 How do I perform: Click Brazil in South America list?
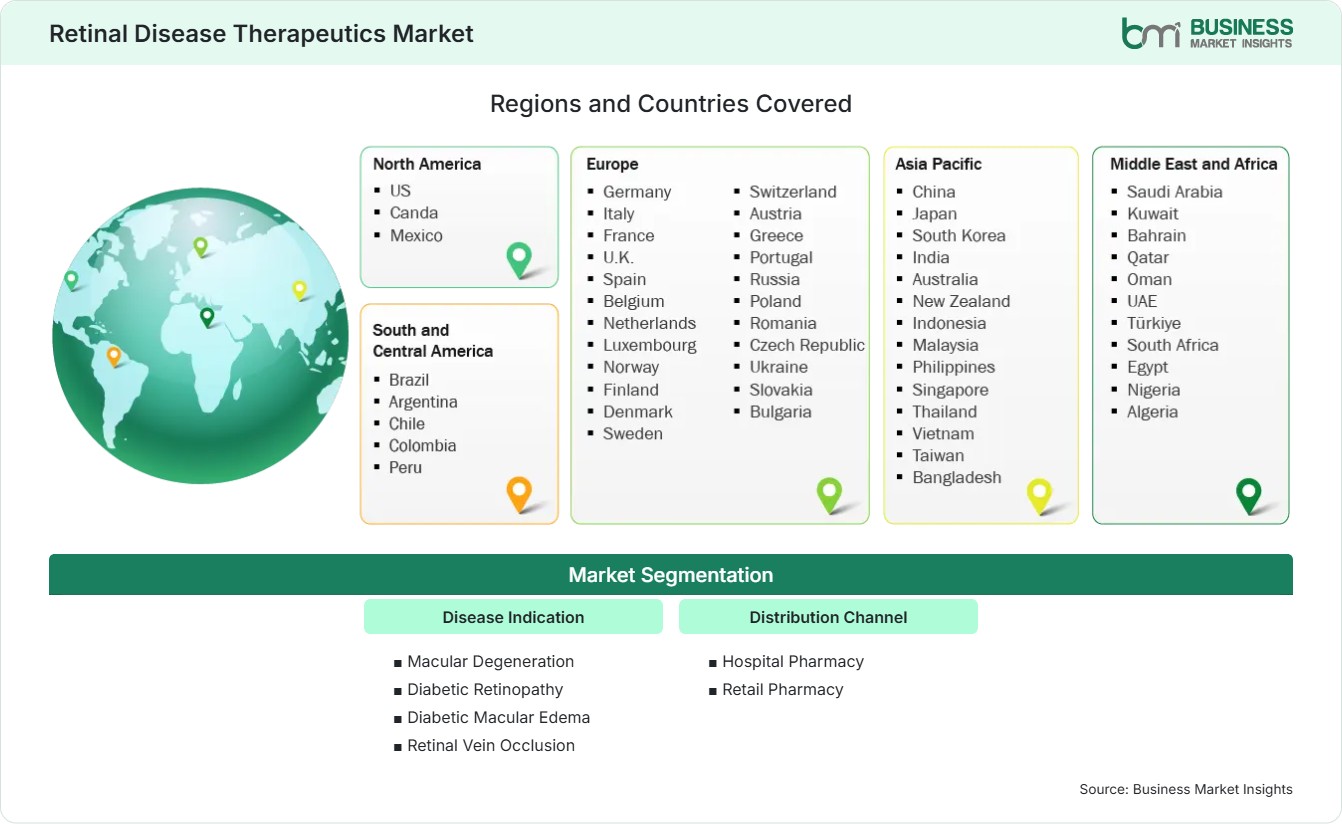(x=409, y=380)
